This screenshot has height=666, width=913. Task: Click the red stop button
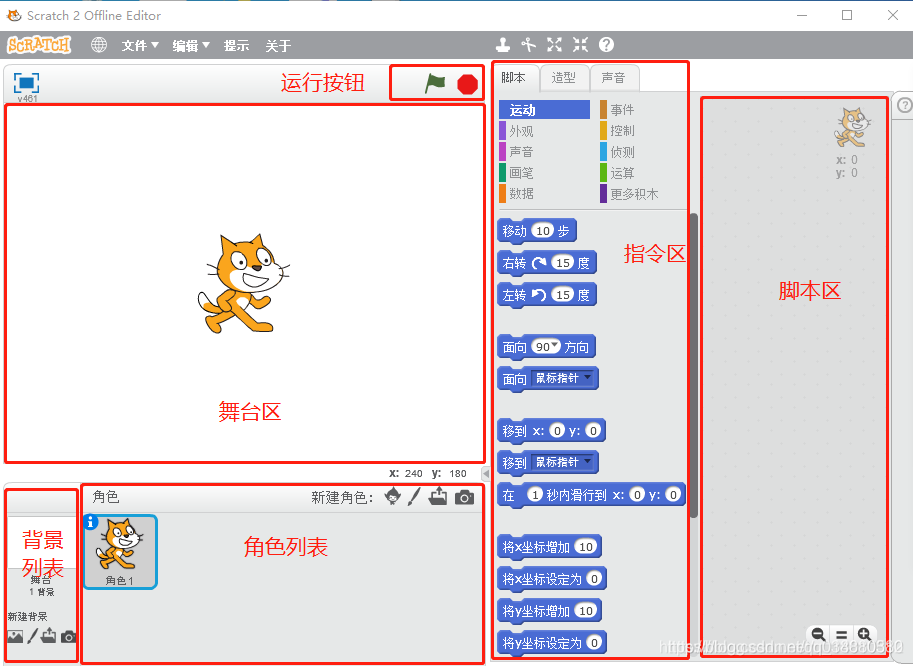468,84
